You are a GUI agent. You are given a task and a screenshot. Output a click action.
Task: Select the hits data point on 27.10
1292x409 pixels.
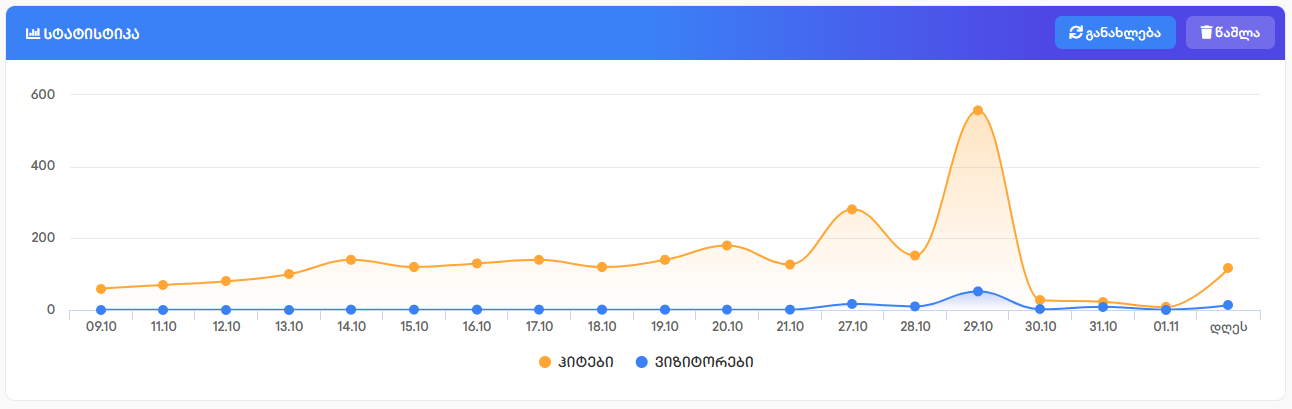point(852,209)
